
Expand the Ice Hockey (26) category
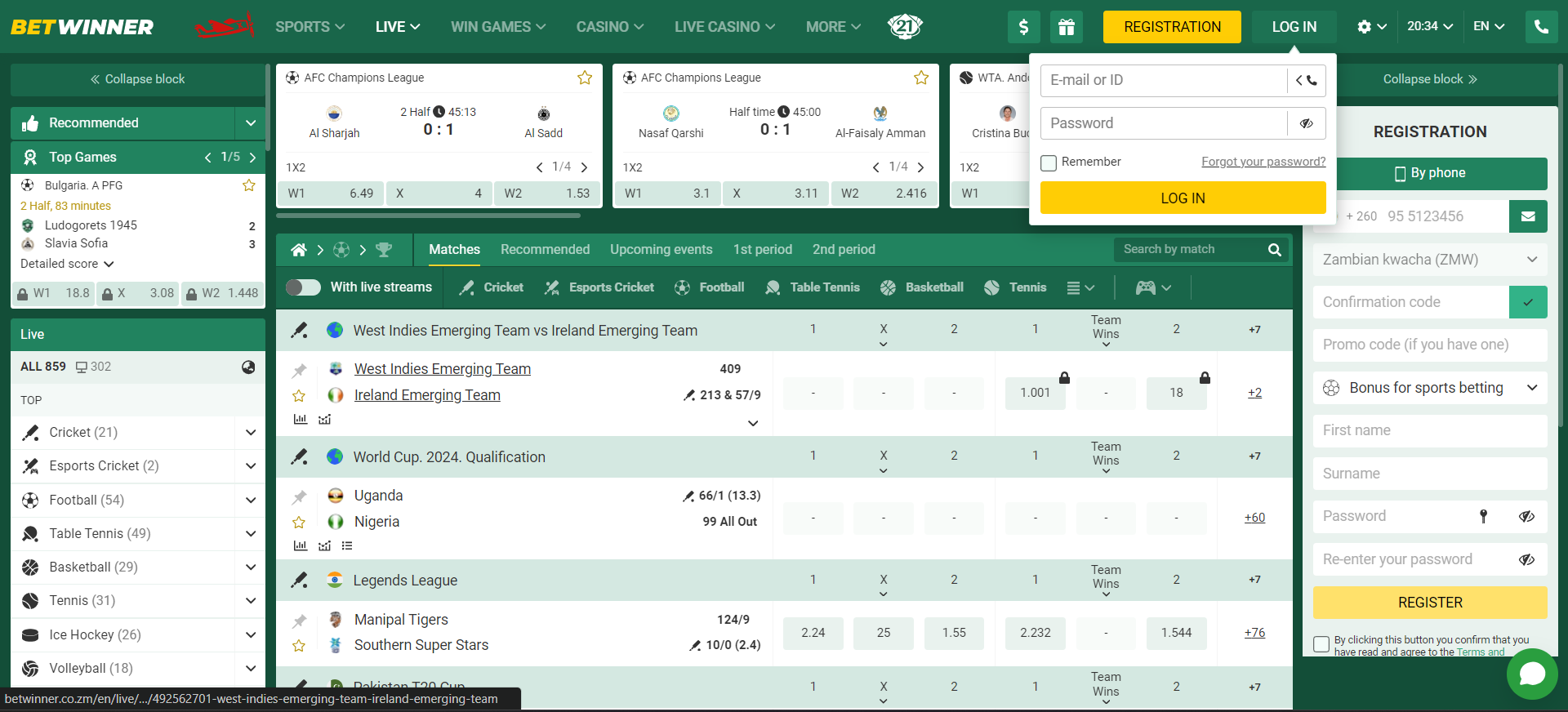coord(251,635)
